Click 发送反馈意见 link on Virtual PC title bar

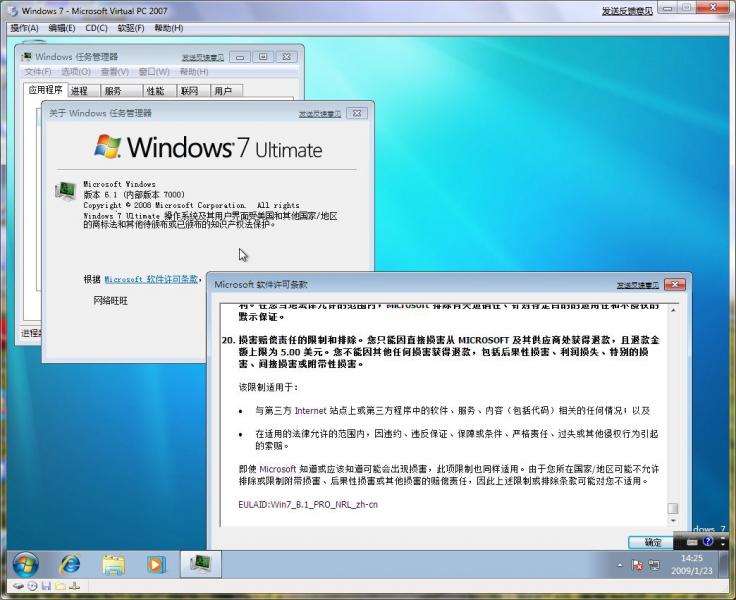click(627, 11)
